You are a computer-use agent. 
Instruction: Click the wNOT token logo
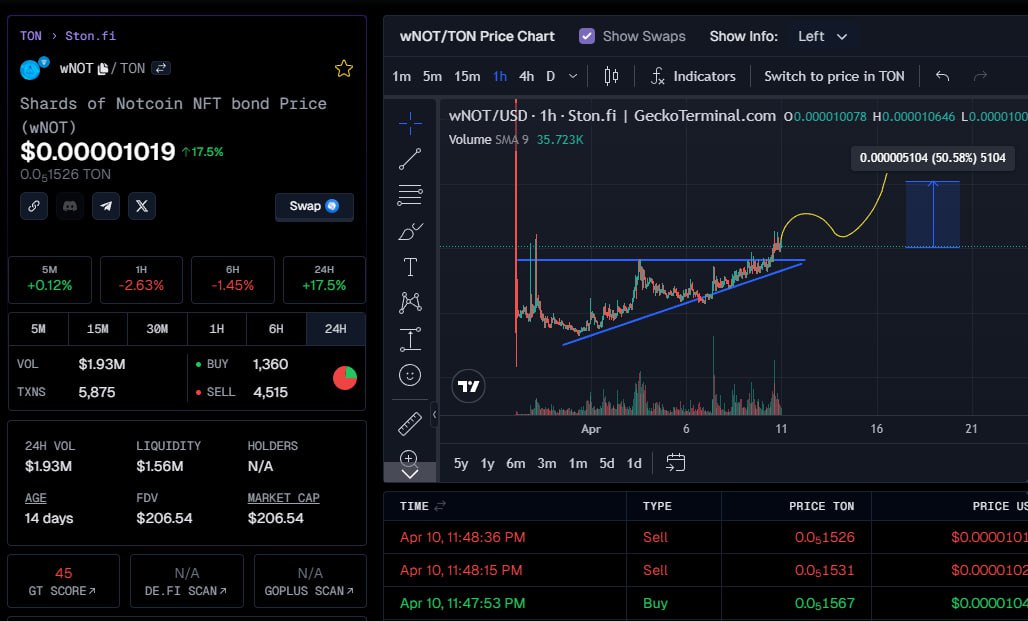30,70
